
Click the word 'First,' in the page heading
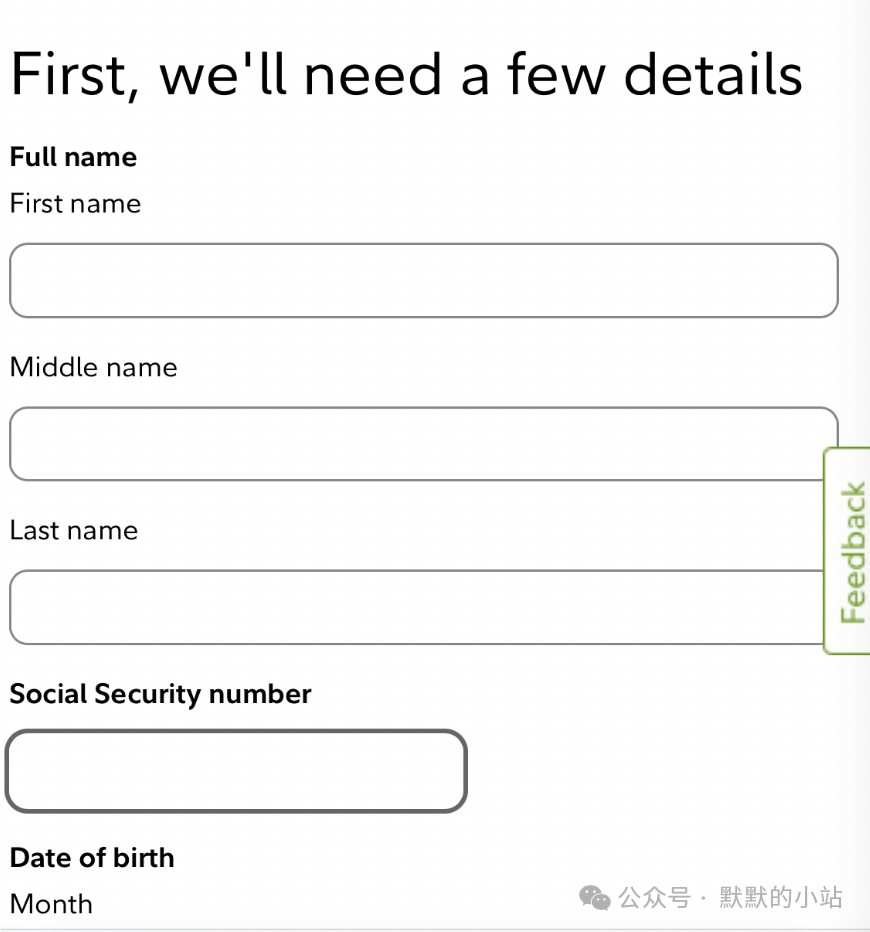[75, 75]
